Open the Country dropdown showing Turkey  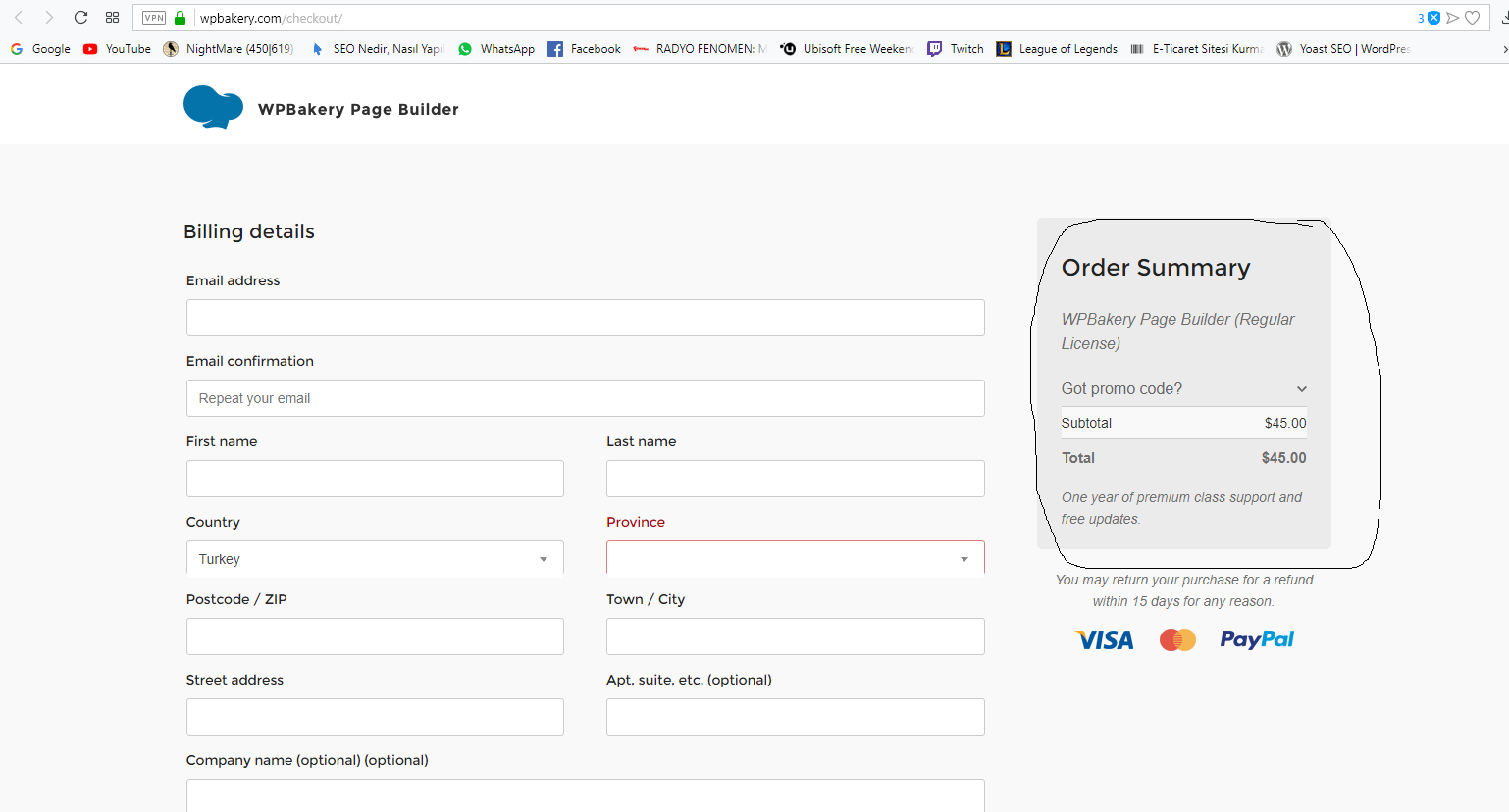point(375,559)
